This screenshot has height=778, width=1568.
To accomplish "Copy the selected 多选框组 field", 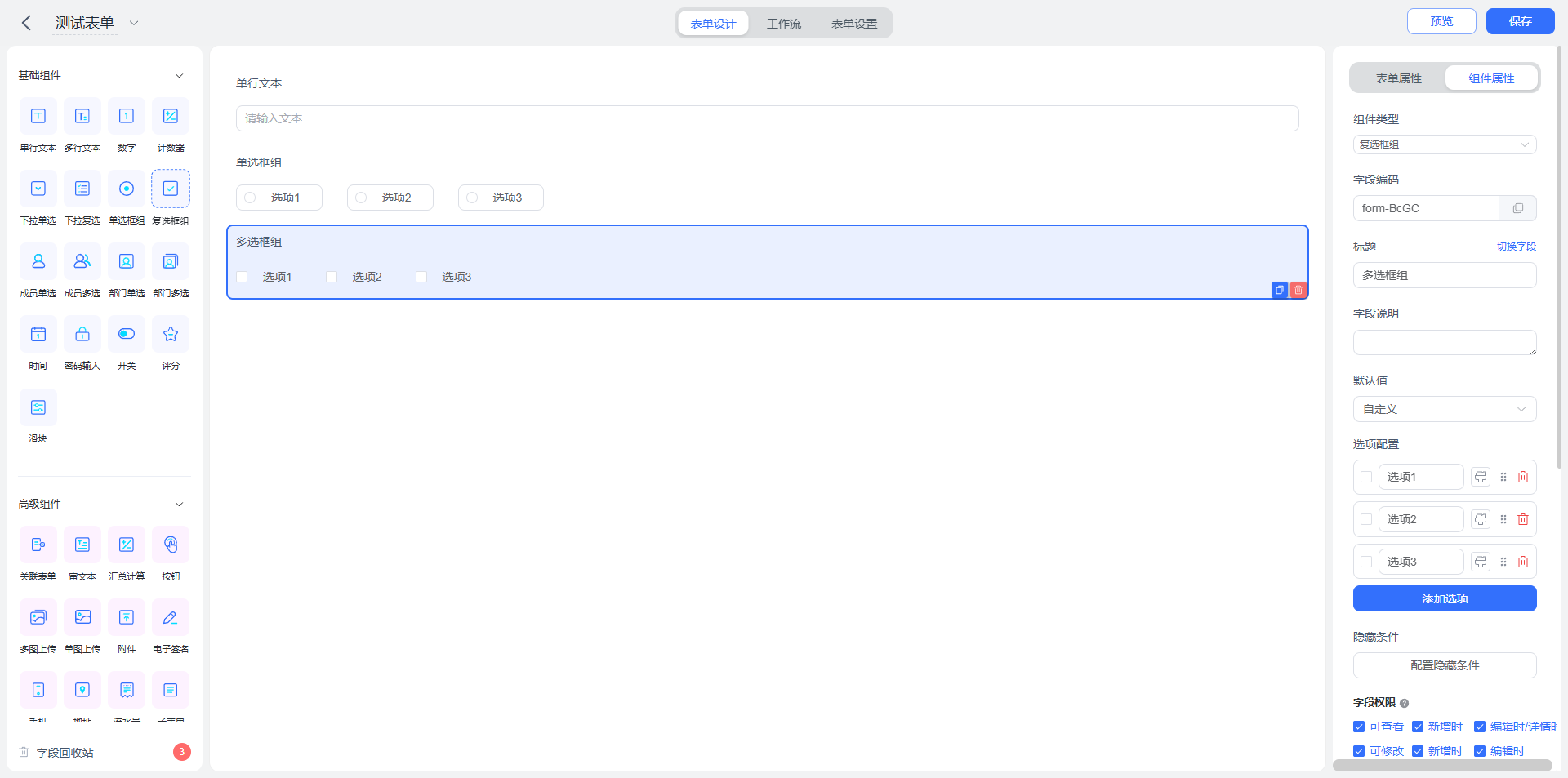I will tap(1280, 290).
